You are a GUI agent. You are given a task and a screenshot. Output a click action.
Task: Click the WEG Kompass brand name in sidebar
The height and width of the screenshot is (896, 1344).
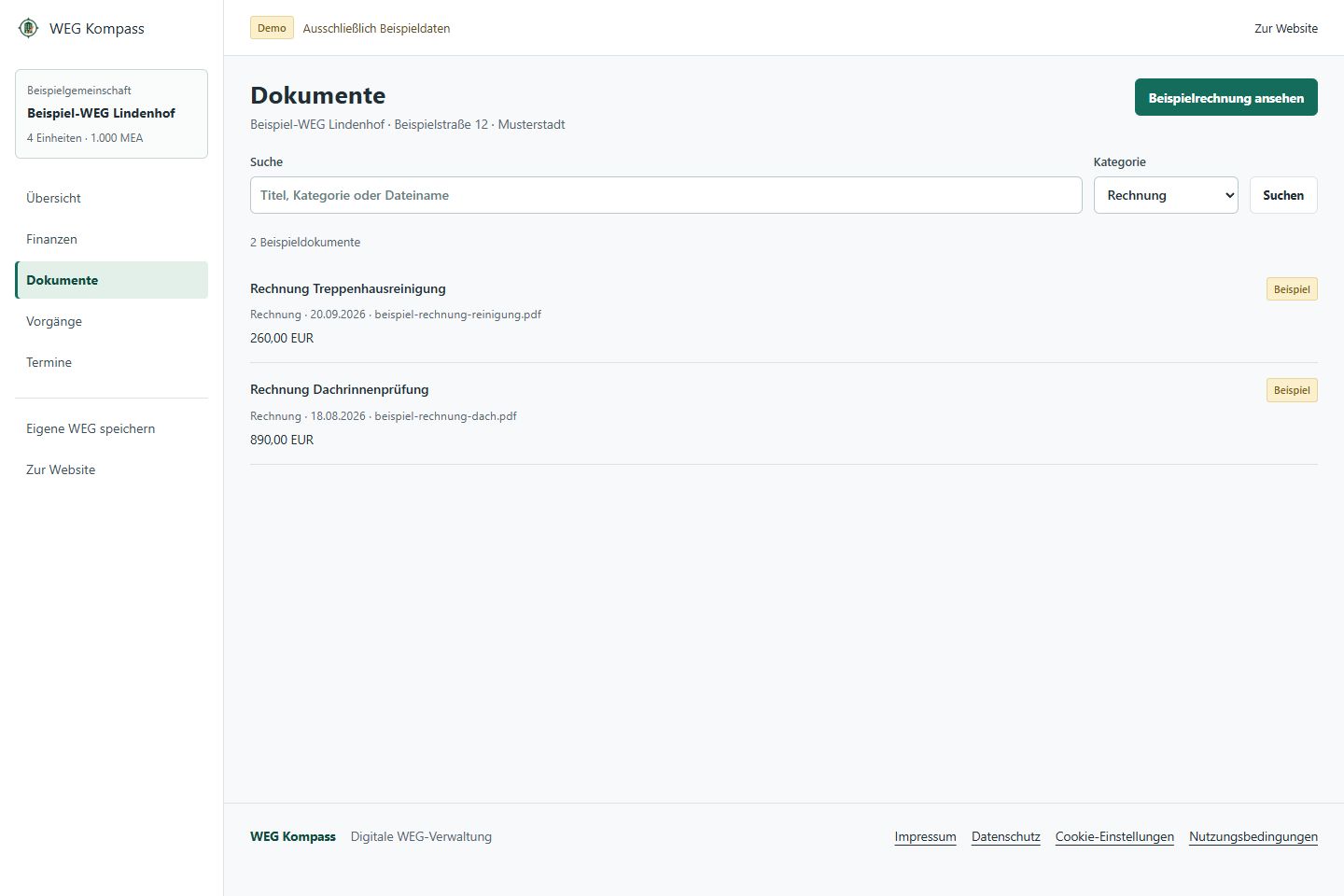pyautogui.click(x=97, y=28)
